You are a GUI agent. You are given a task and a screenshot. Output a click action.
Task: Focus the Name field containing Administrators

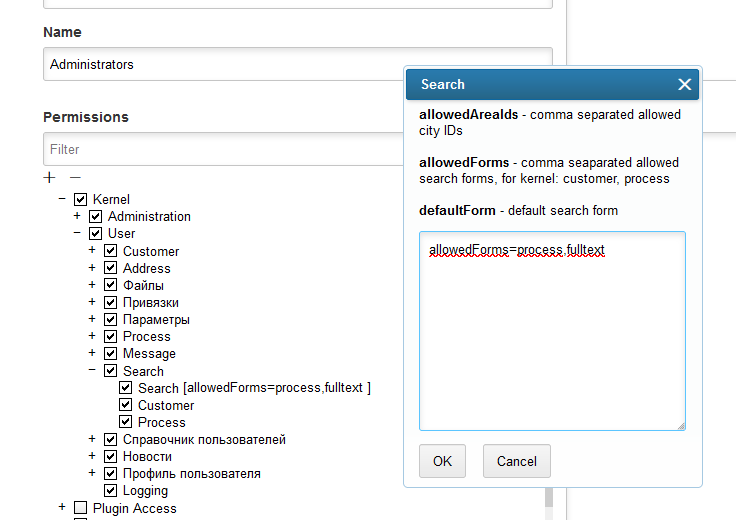(x=298, y=64)
